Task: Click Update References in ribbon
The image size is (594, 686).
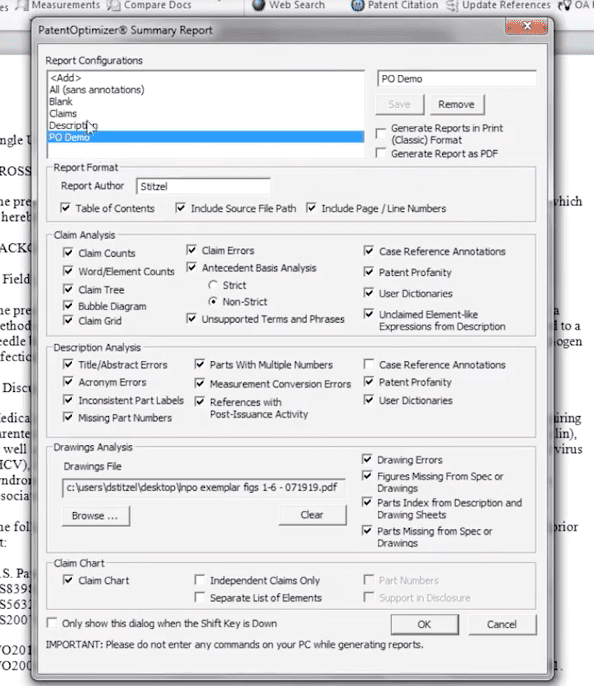Action: tap(498, 5)
